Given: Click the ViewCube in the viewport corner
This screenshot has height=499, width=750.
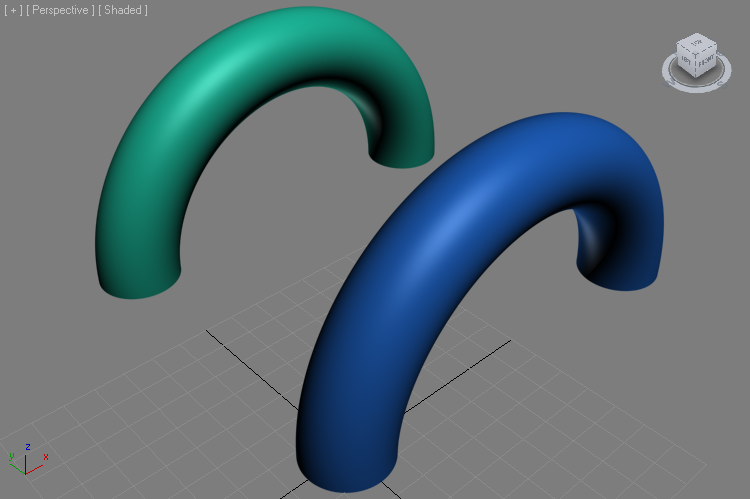Looking at the screenshot, I should 696,55.
